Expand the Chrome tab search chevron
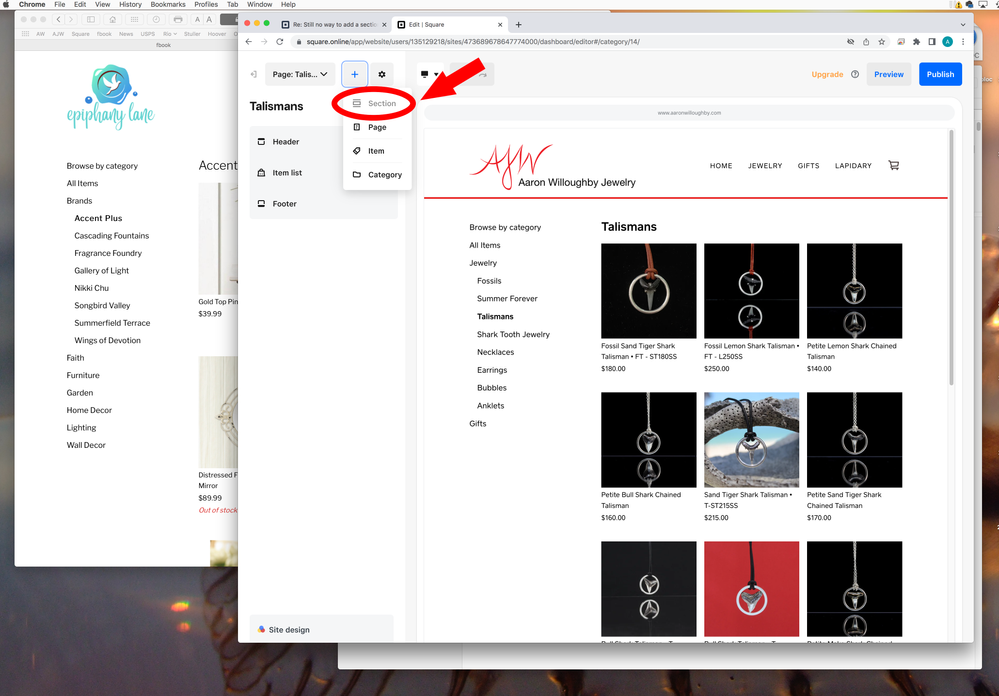 (963, 24)
